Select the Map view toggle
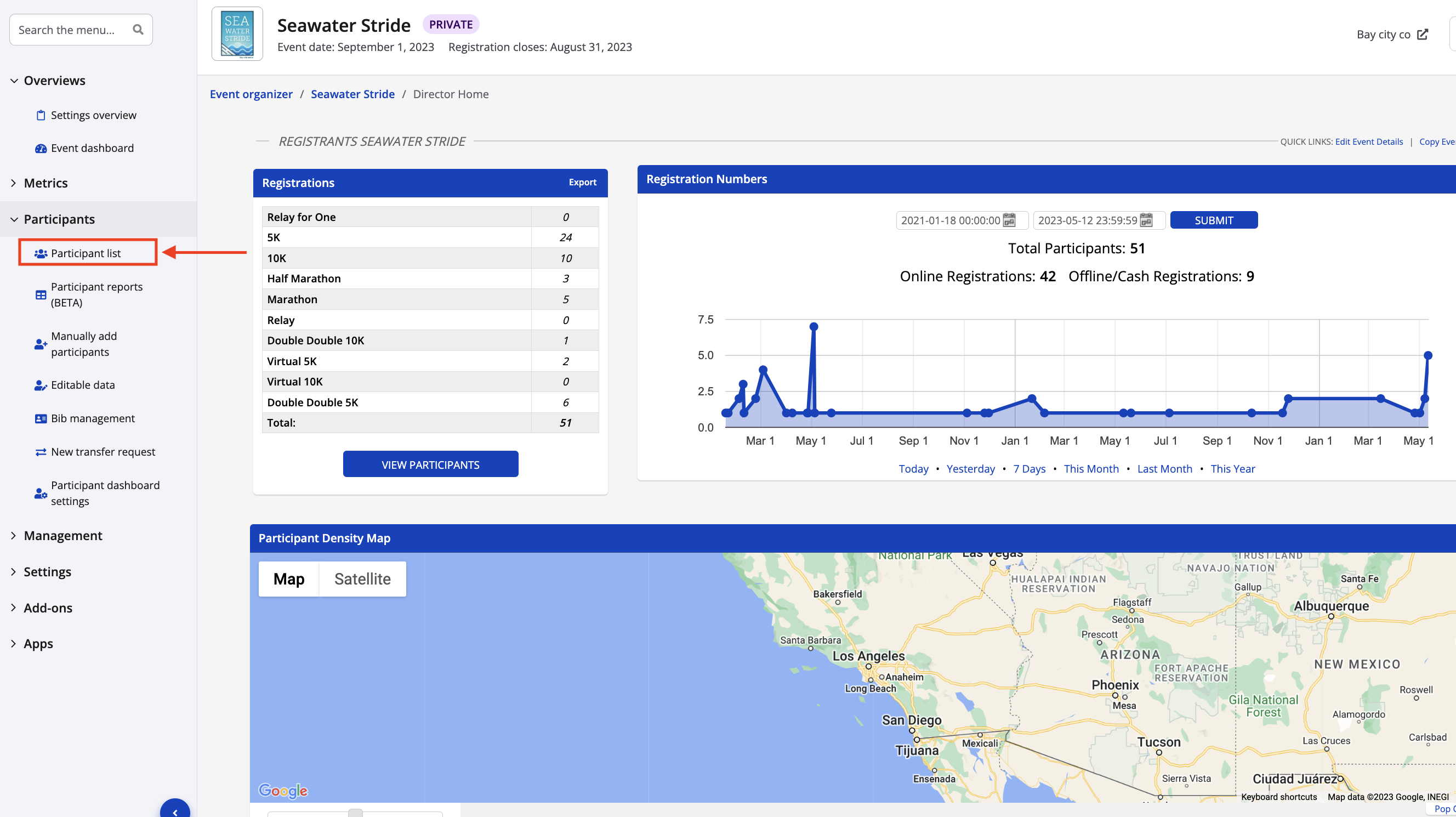 click(x=289, y=578)
